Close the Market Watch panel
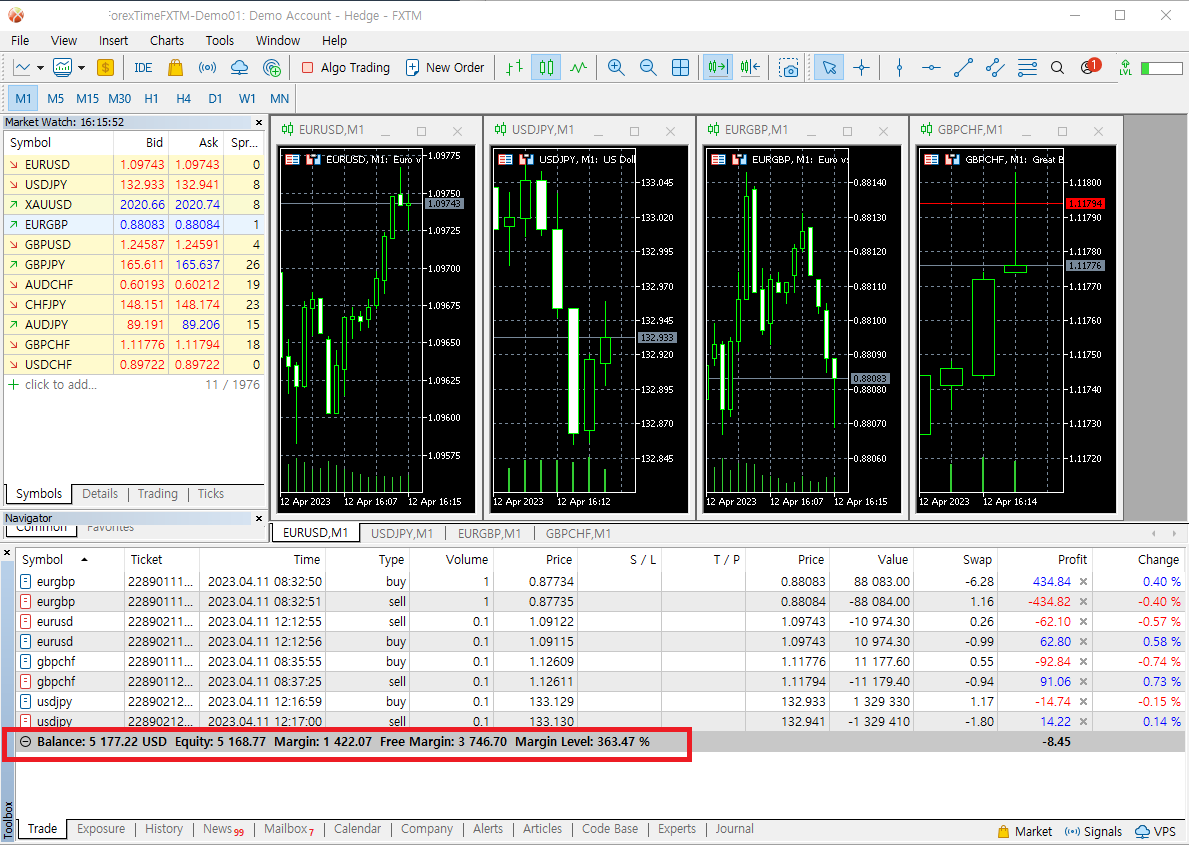Viewport: 1189px width, 845px height. coord(259,122)
